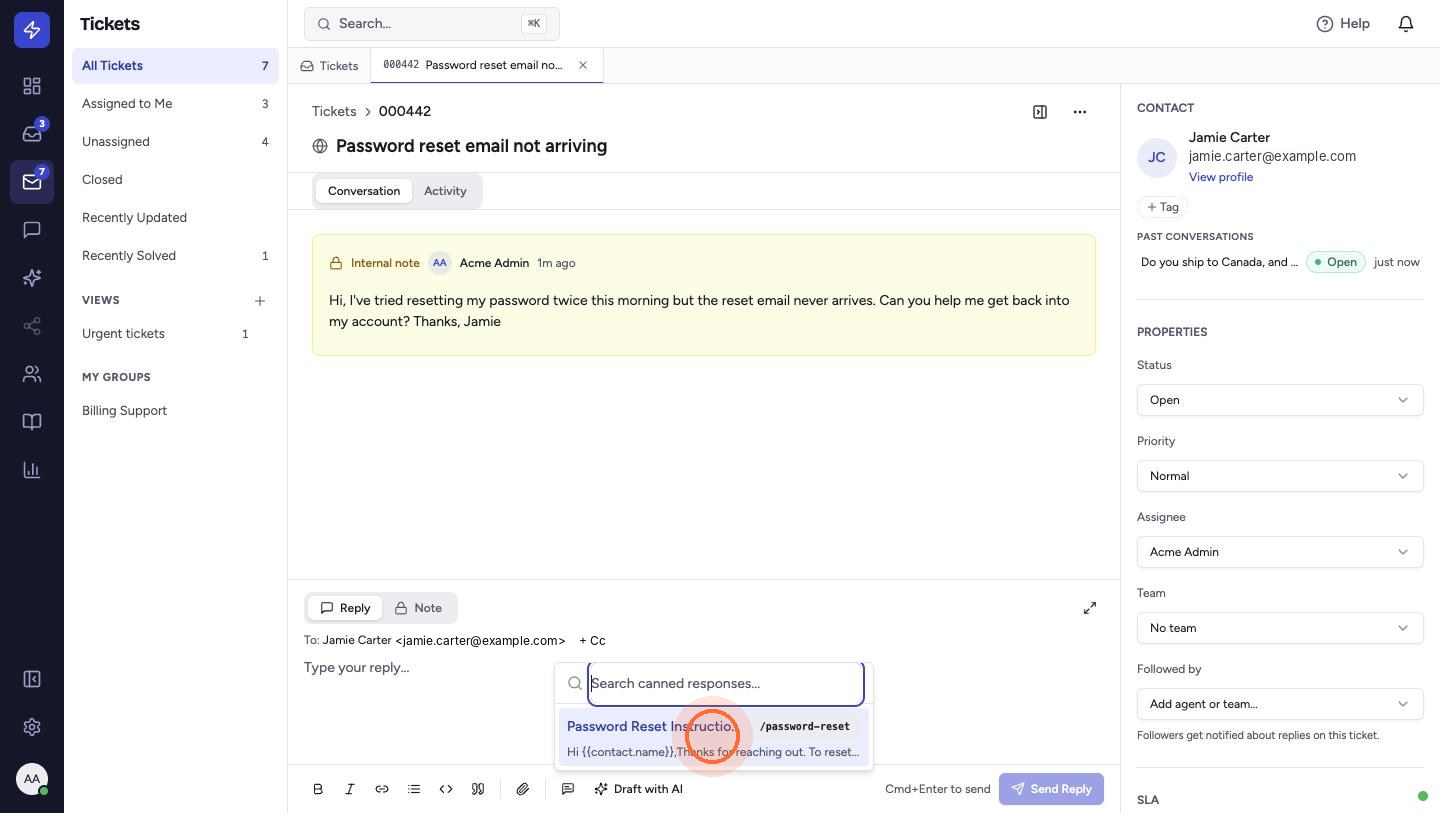Apply bold formatting in reply toolbar
The height and width of the screenshot is (813, 1440).
pos(318,789)
